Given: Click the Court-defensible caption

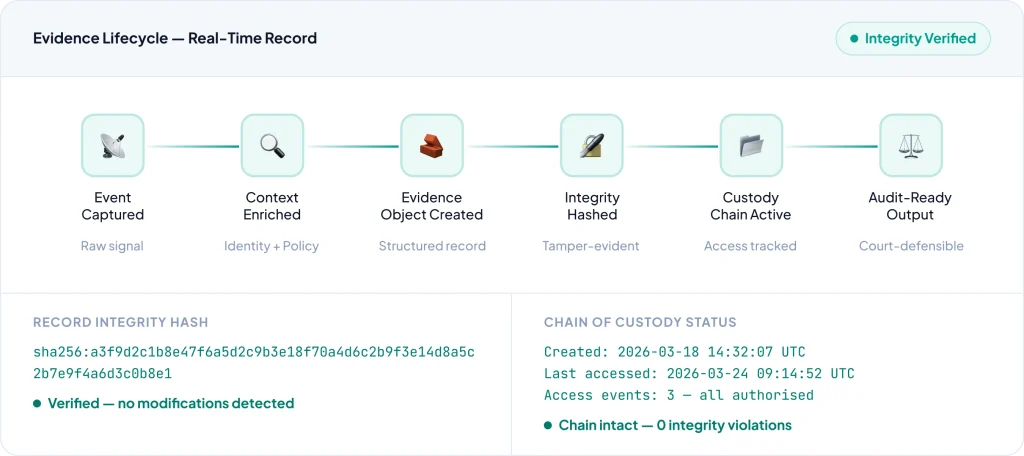Looking at the screenshot, I should click(910, 246).
